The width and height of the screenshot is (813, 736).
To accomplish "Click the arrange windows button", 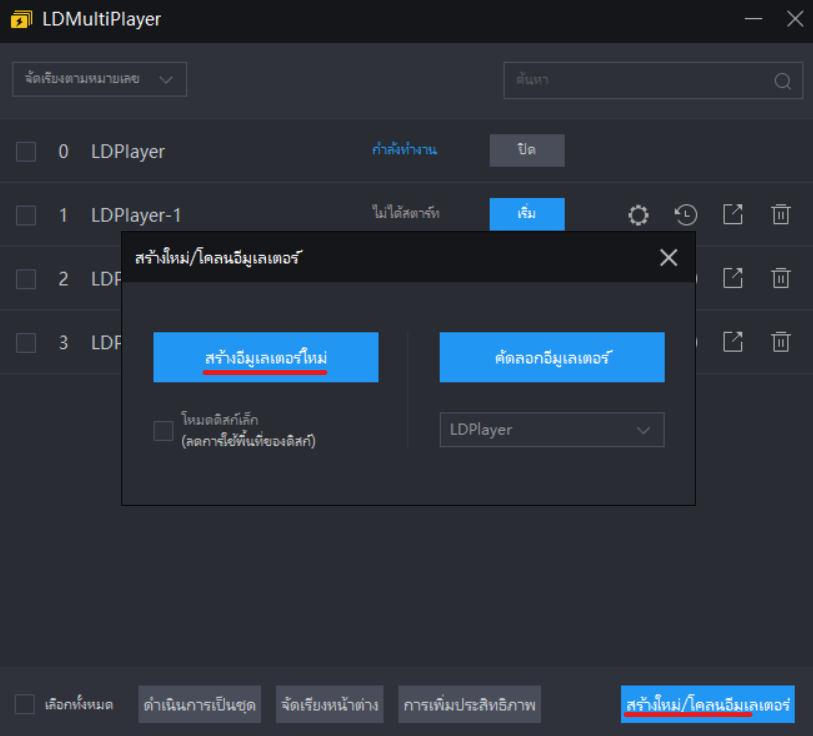I will 330,704.
